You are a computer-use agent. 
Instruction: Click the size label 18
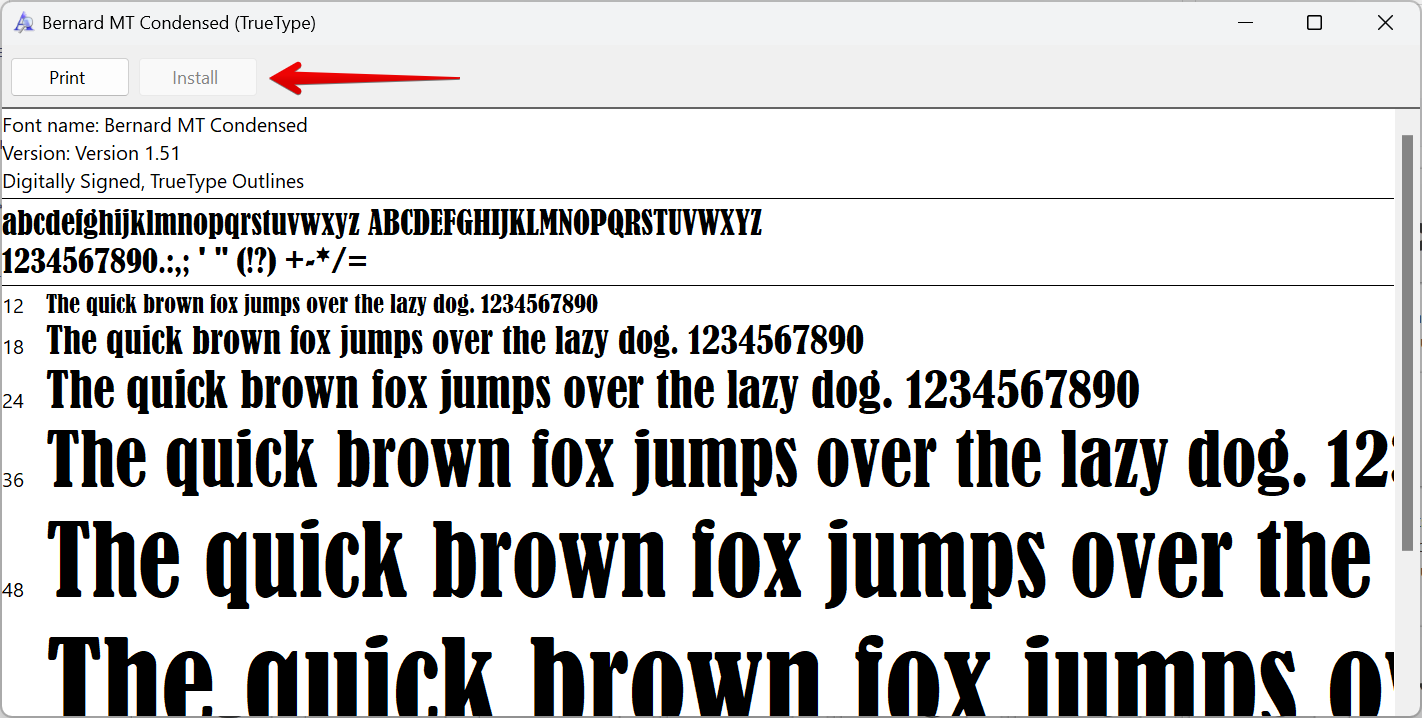[13, 347]
